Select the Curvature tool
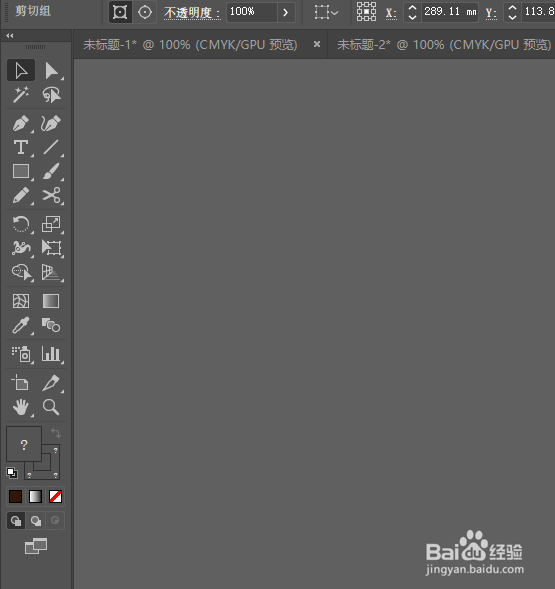 click(x=51, y=123)
